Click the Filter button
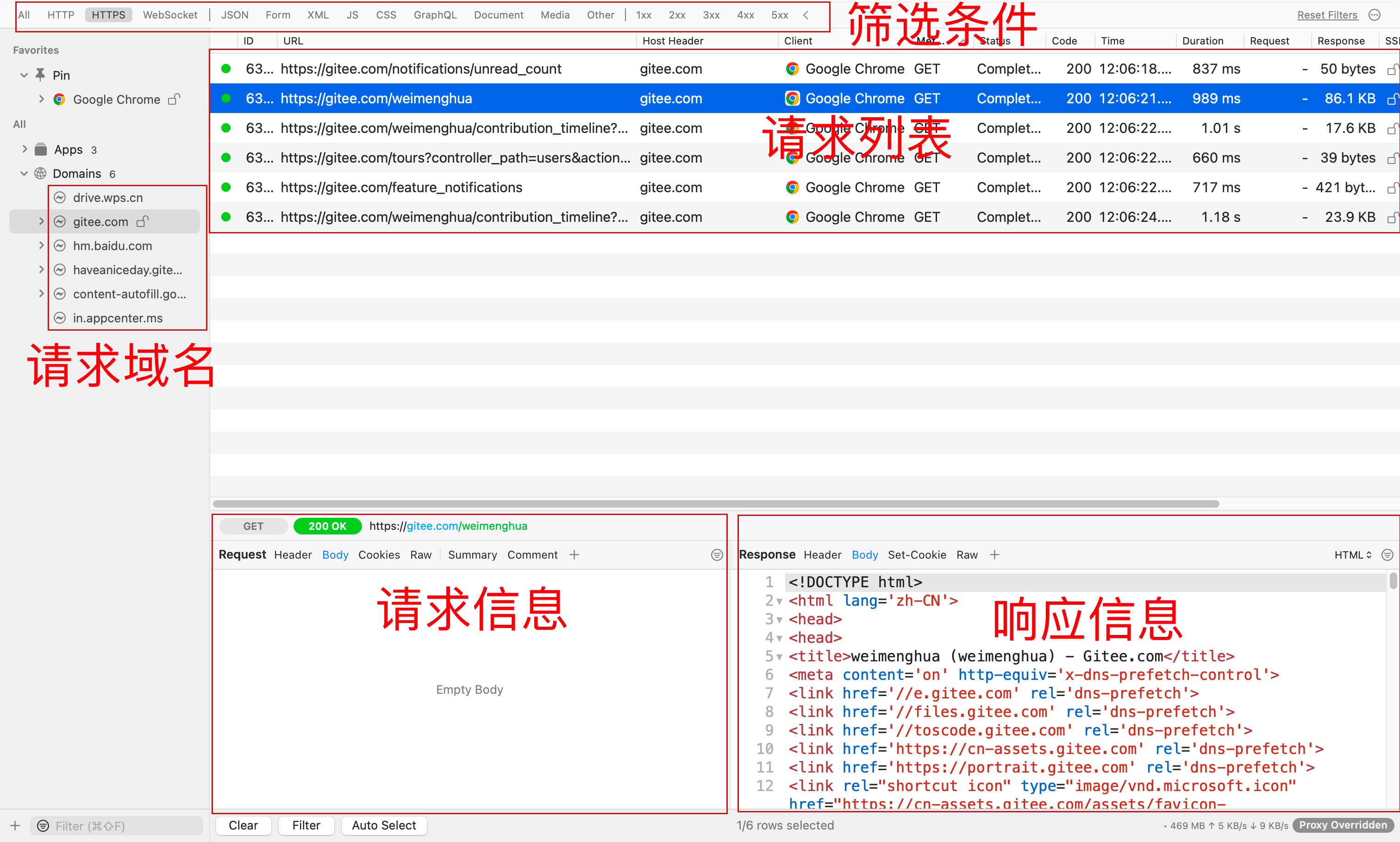The width and height of the screenshot is (1400, 842). pos(306,825)
